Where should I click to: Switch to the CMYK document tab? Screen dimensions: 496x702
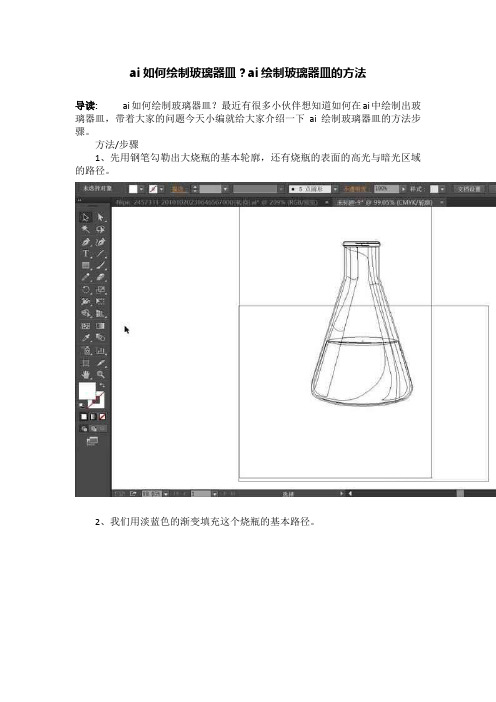point(385,202)
